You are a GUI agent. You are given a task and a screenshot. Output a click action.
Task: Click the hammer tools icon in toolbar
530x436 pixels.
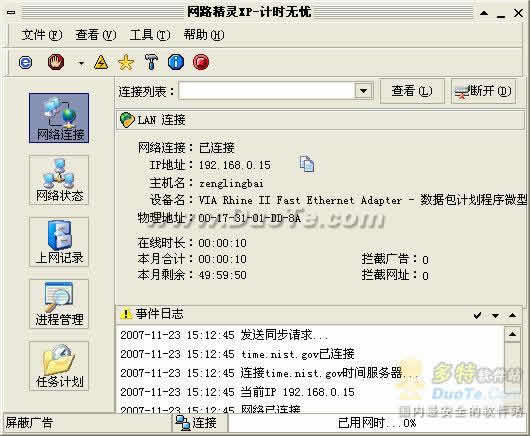(x=151, y=62)
